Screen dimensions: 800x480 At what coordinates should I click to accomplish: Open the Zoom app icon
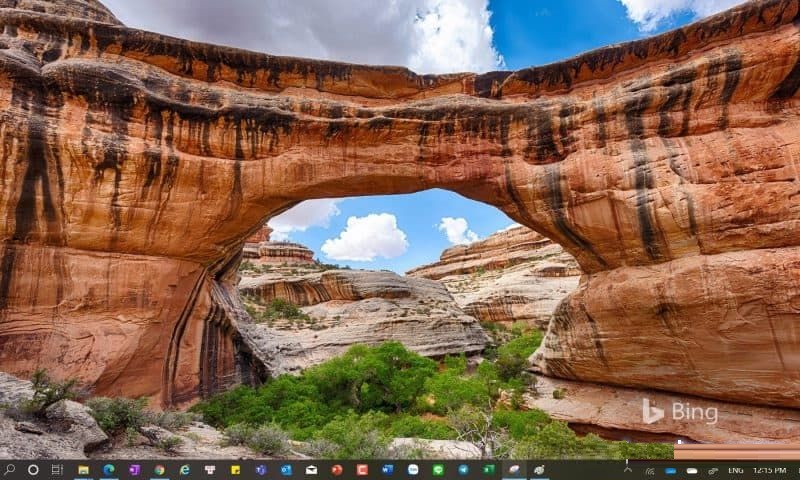pos(413,470)
